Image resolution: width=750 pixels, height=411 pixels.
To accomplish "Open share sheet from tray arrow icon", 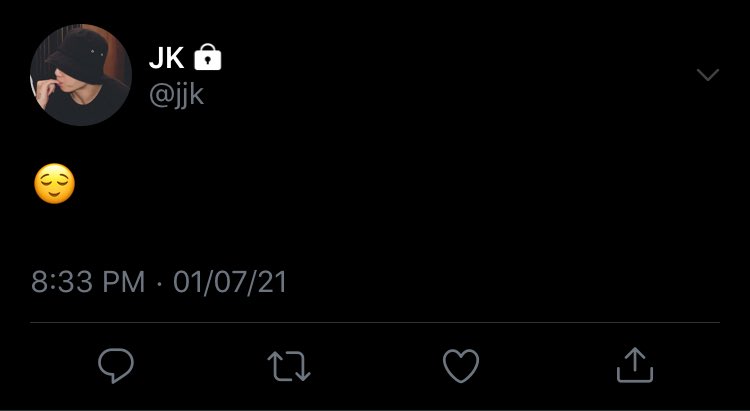I will 635,365.
